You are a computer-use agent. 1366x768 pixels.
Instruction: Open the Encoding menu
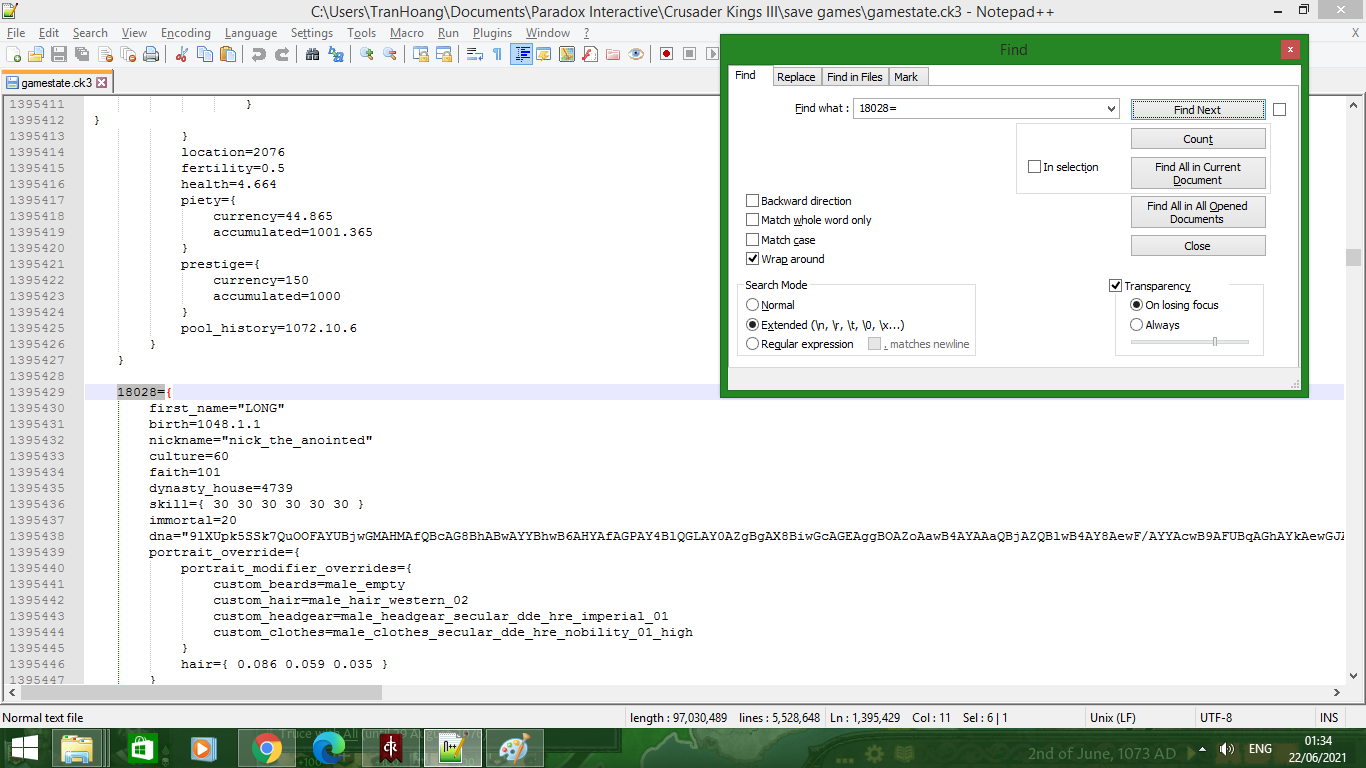click(x=186, y=33)
